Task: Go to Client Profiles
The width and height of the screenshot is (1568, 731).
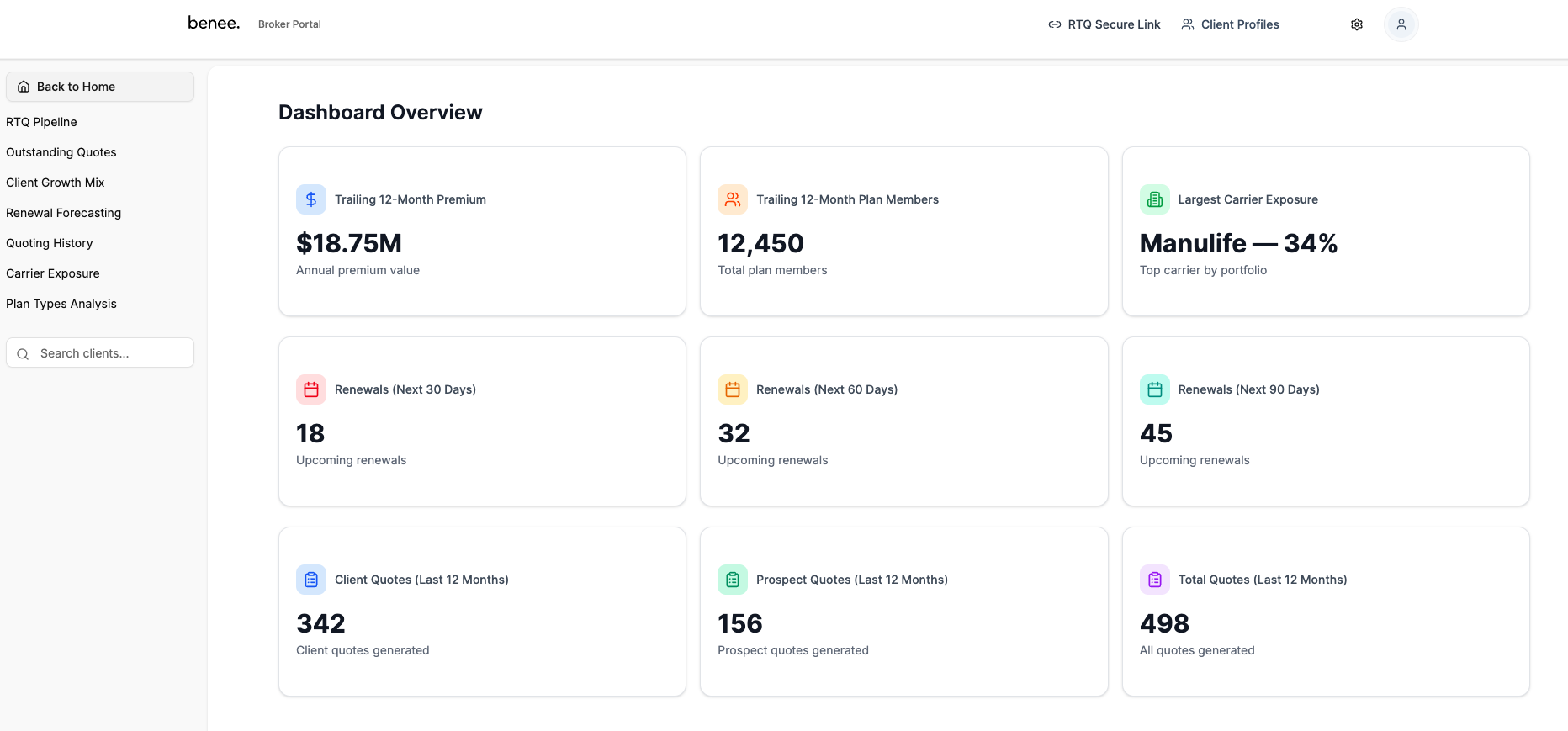Action: point(1230,24)
